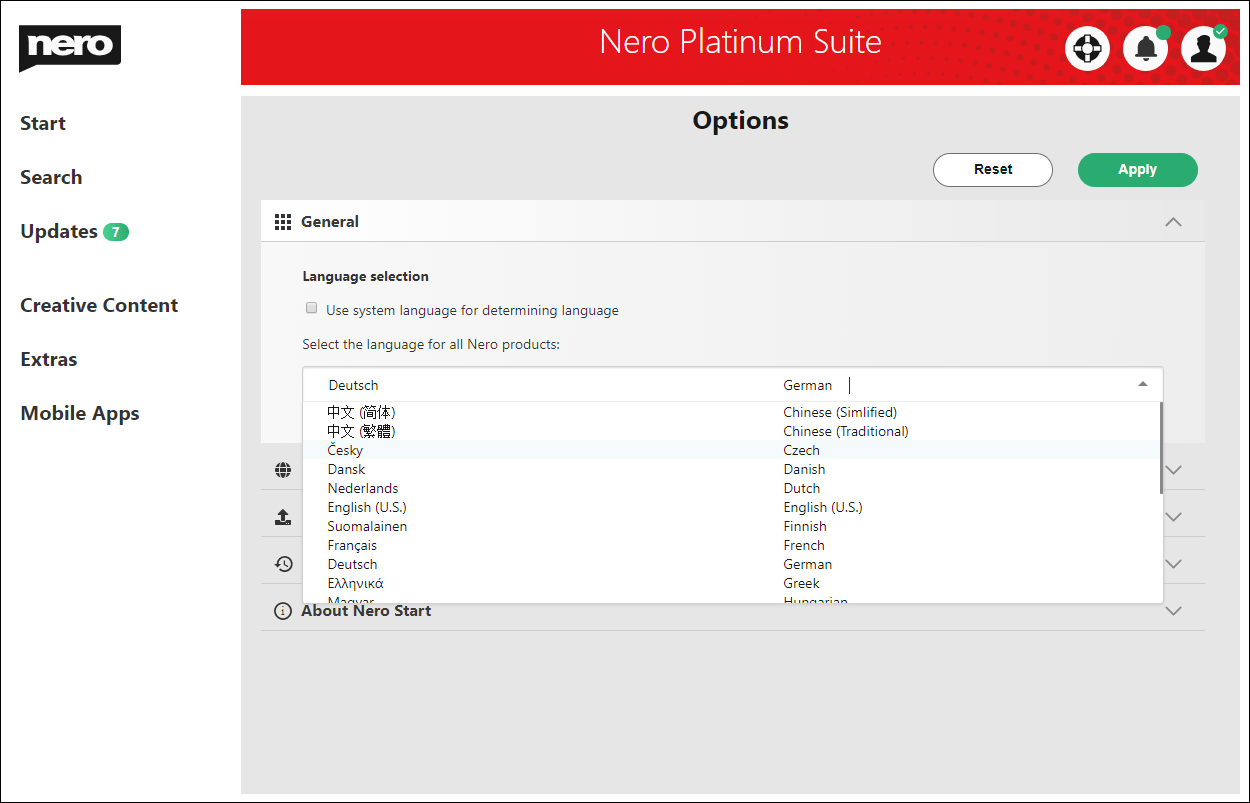Go to Creative Content in sidebar
This screenshot has height=803, width=1250.
pos(99,305)
